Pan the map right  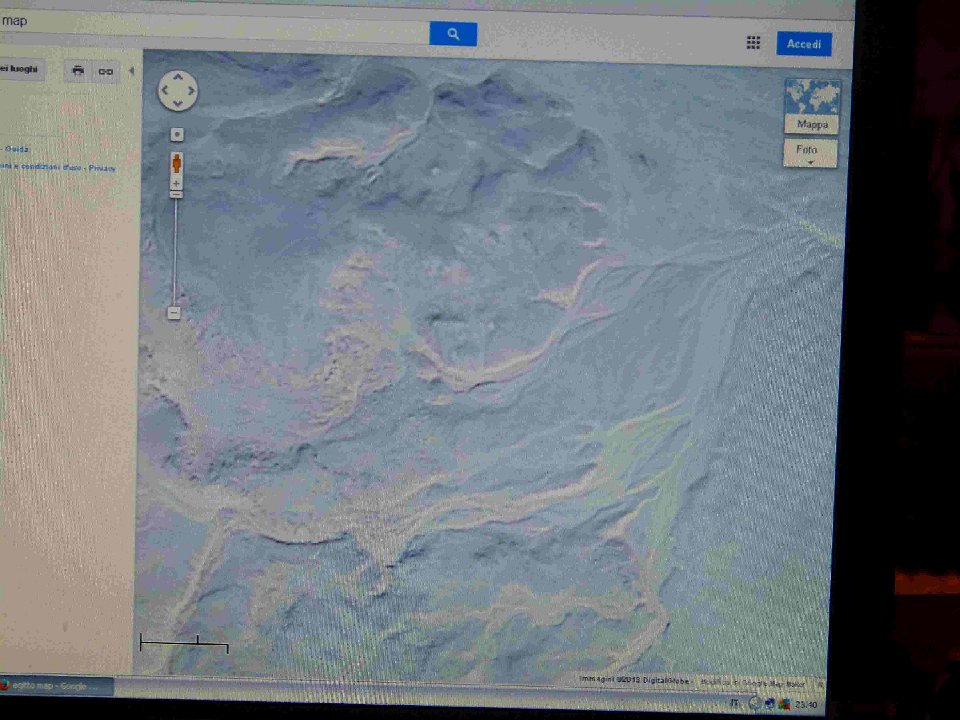click(191, 91)
